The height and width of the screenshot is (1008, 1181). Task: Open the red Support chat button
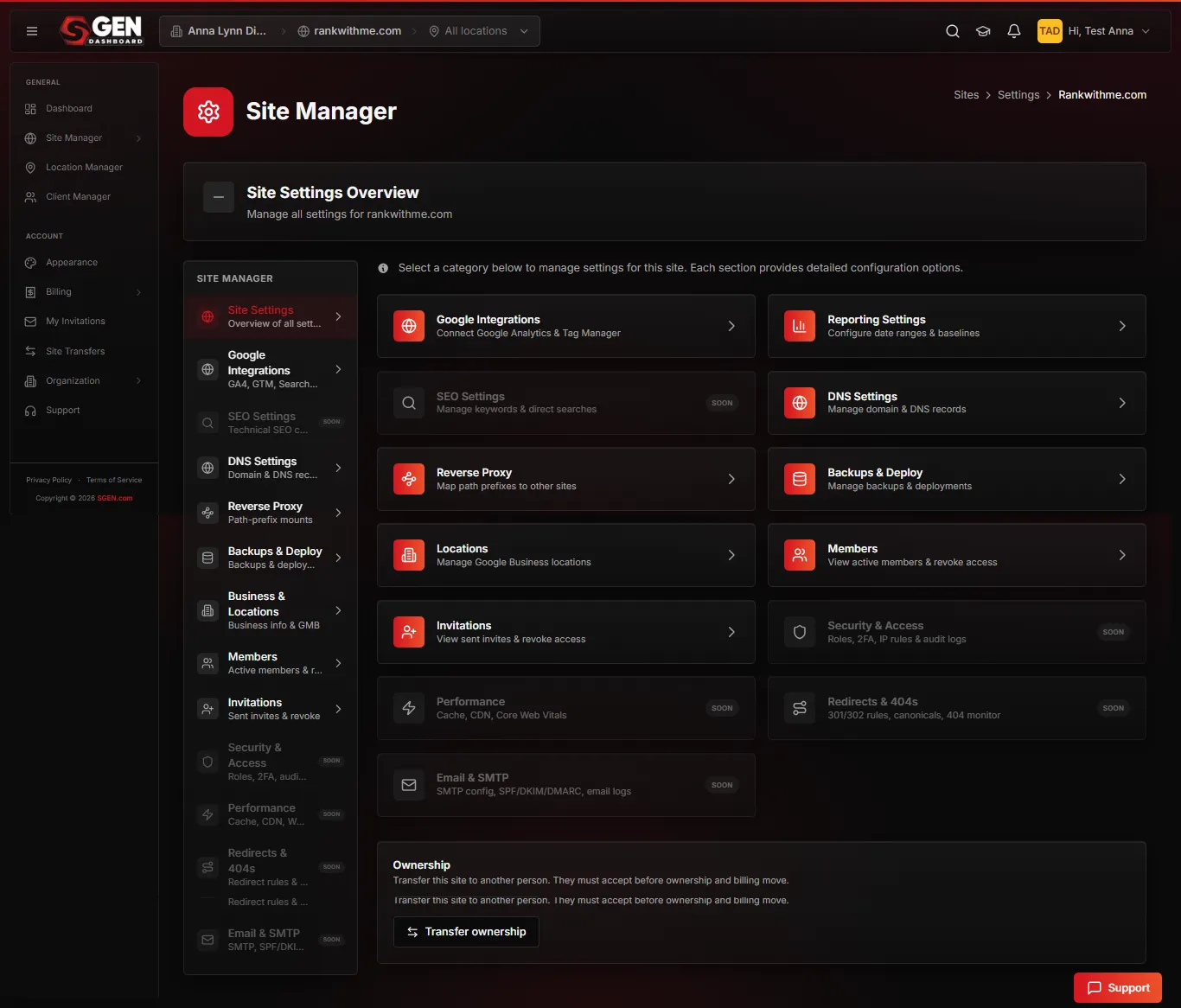[1118, 988]
